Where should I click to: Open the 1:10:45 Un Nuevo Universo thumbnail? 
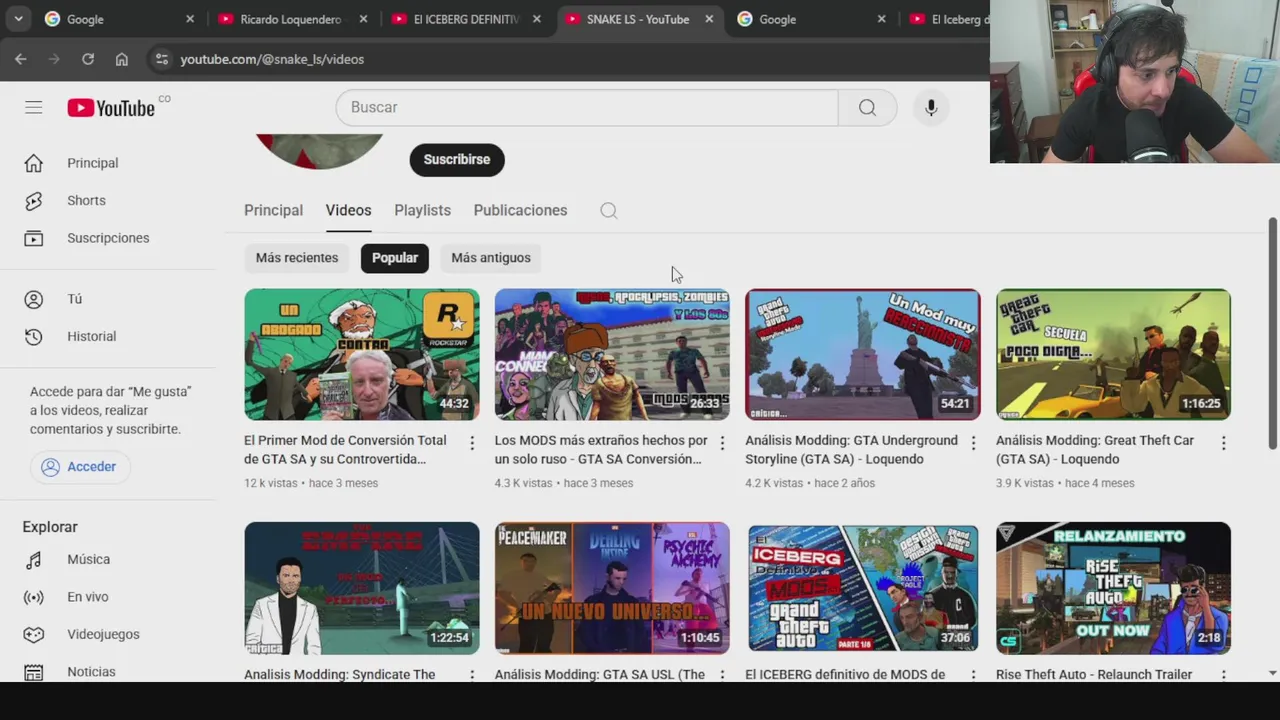612,588
